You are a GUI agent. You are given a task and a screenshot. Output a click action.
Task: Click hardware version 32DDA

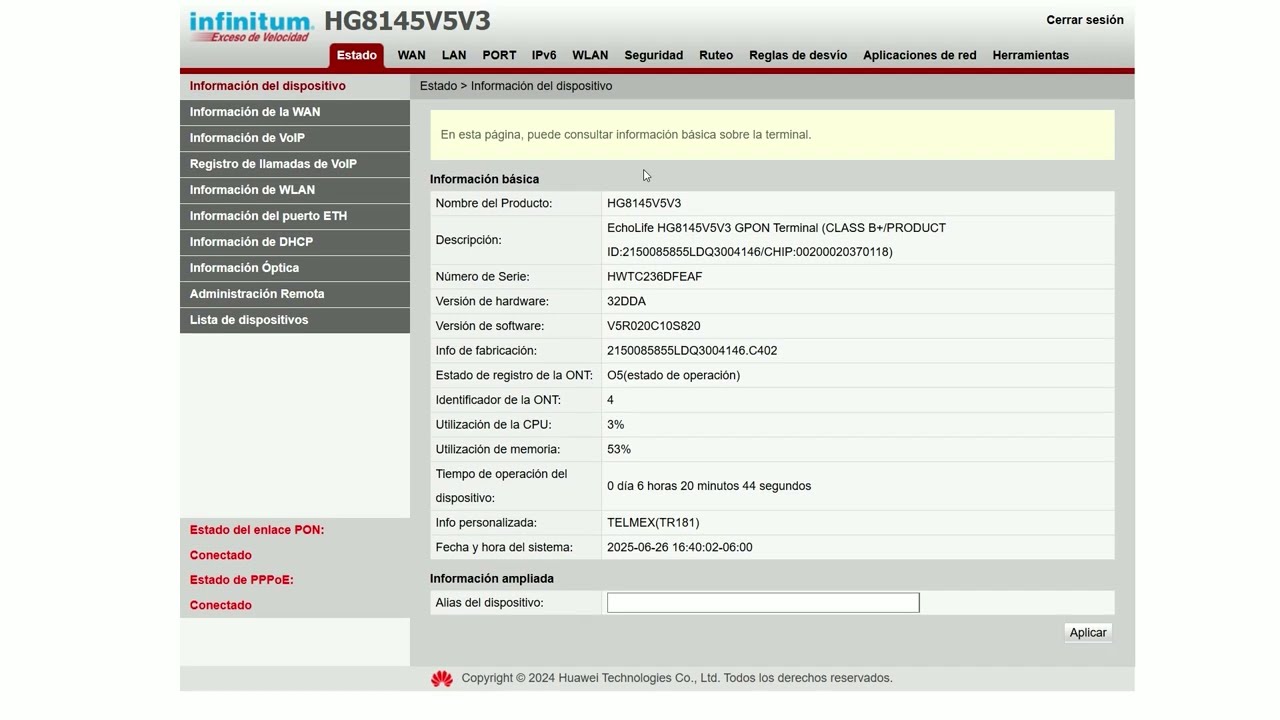tap(626, 301)
